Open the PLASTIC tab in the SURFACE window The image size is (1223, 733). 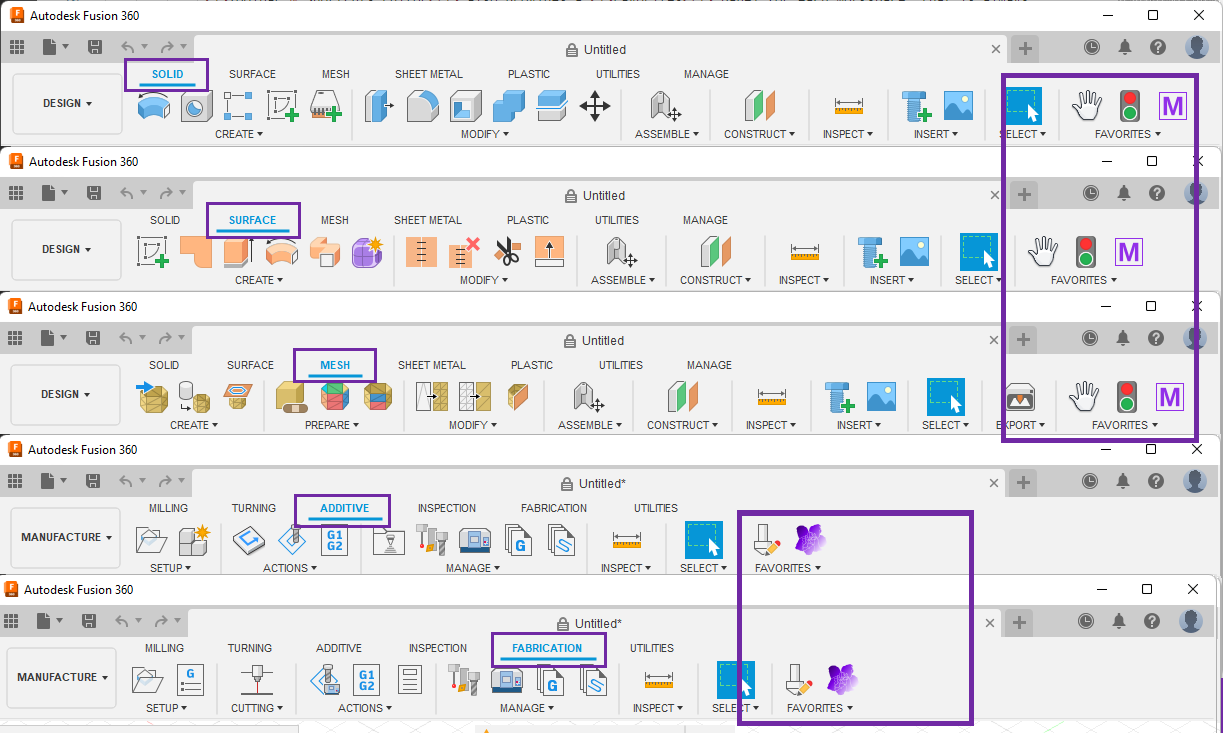[528, 220]
